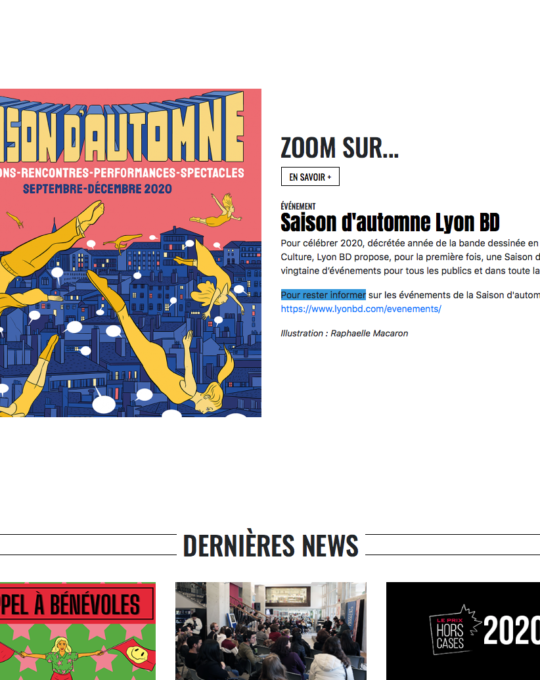Click the ÉVÉNEMENT category label

click(298, 206)
